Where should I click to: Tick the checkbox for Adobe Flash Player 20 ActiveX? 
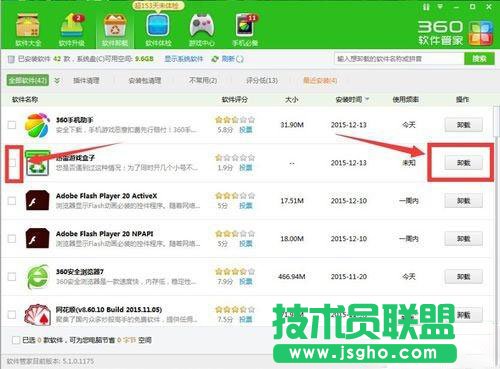click(x=12, y=201)
